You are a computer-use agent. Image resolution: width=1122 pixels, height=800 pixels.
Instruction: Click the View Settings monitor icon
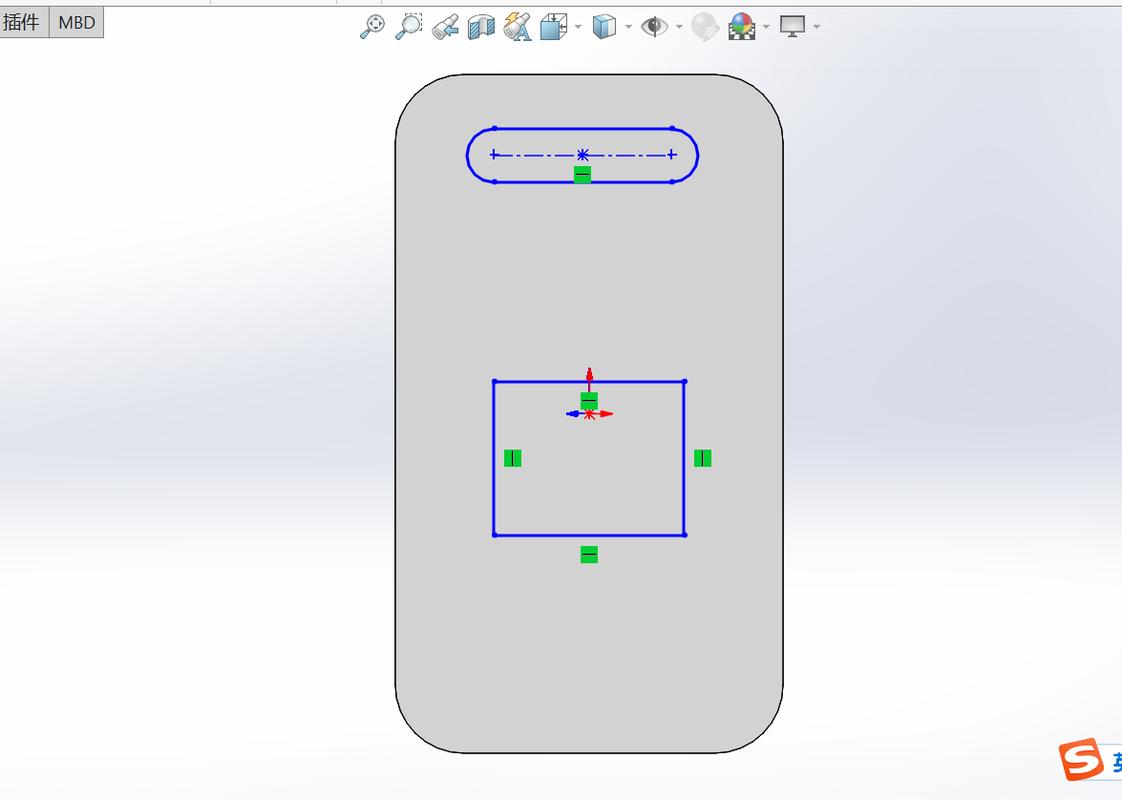pos(792,26)
